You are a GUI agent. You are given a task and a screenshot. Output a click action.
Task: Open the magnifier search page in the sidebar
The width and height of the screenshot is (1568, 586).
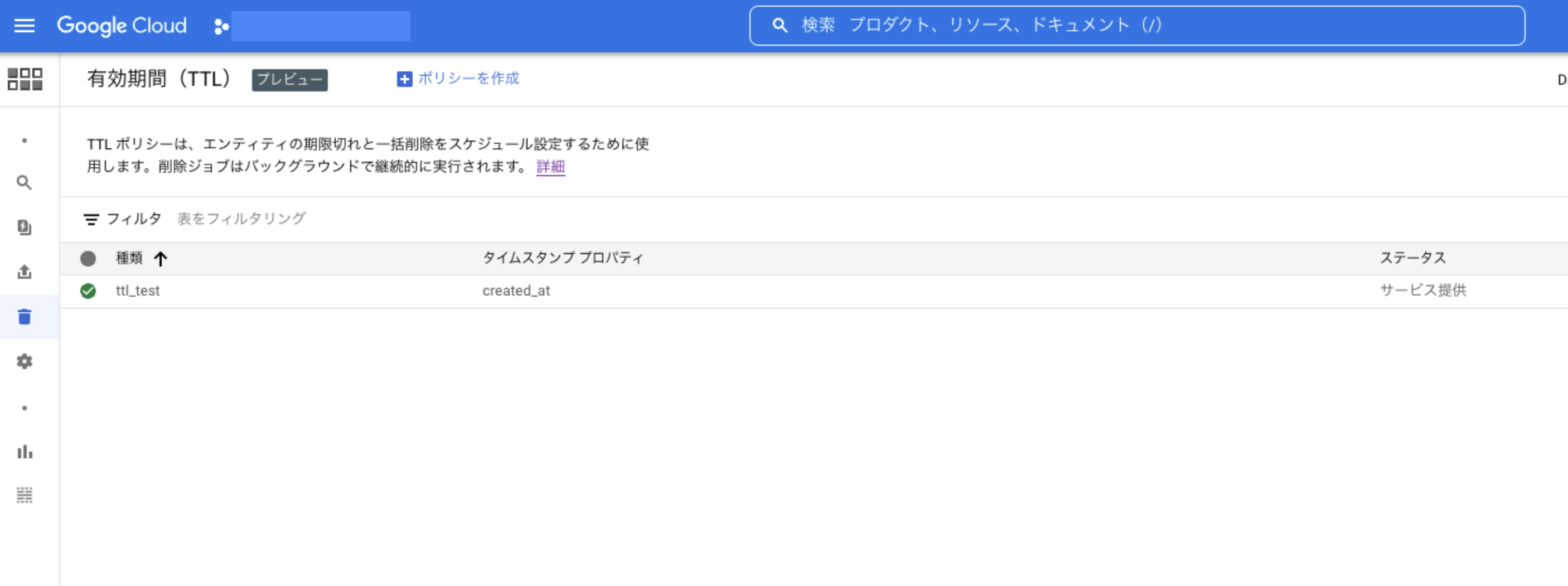pyautogui.click(x=25, y=182)
